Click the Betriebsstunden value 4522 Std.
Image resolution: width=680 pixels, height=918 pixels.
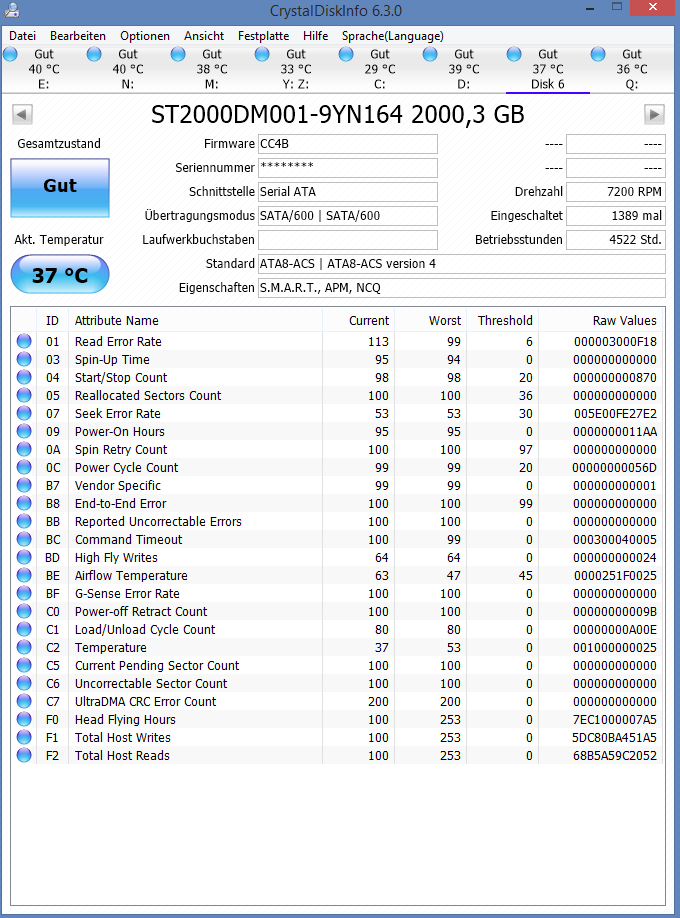pos(616,239)
